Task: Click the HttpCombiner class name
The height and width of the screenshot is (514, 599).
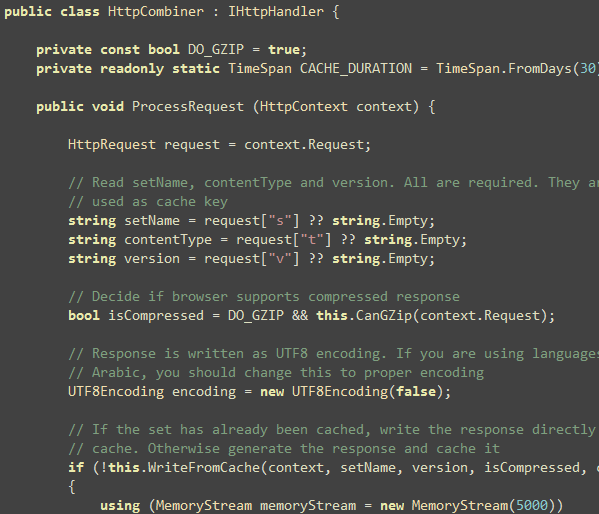Action: click(155, 11)
